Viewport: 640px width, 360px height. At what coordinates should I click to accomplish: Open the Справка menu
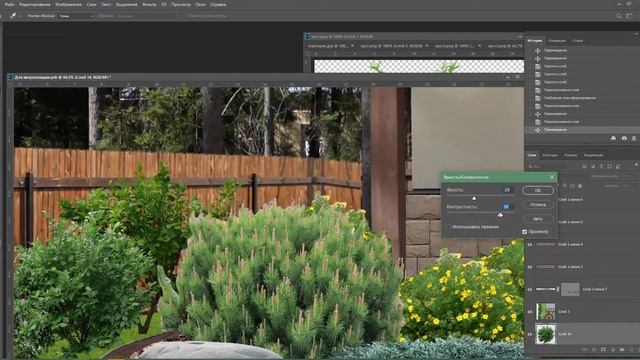pos(218,4)
